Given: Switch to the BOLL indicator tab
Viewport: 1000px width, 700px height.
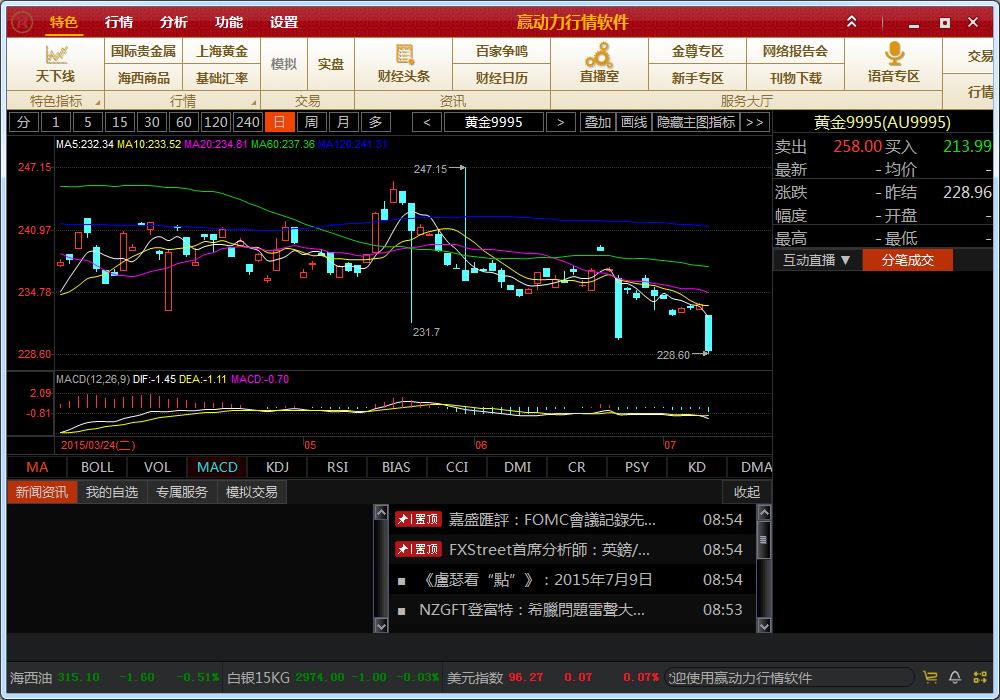Looking at the screenshot, I should [97, 467].
